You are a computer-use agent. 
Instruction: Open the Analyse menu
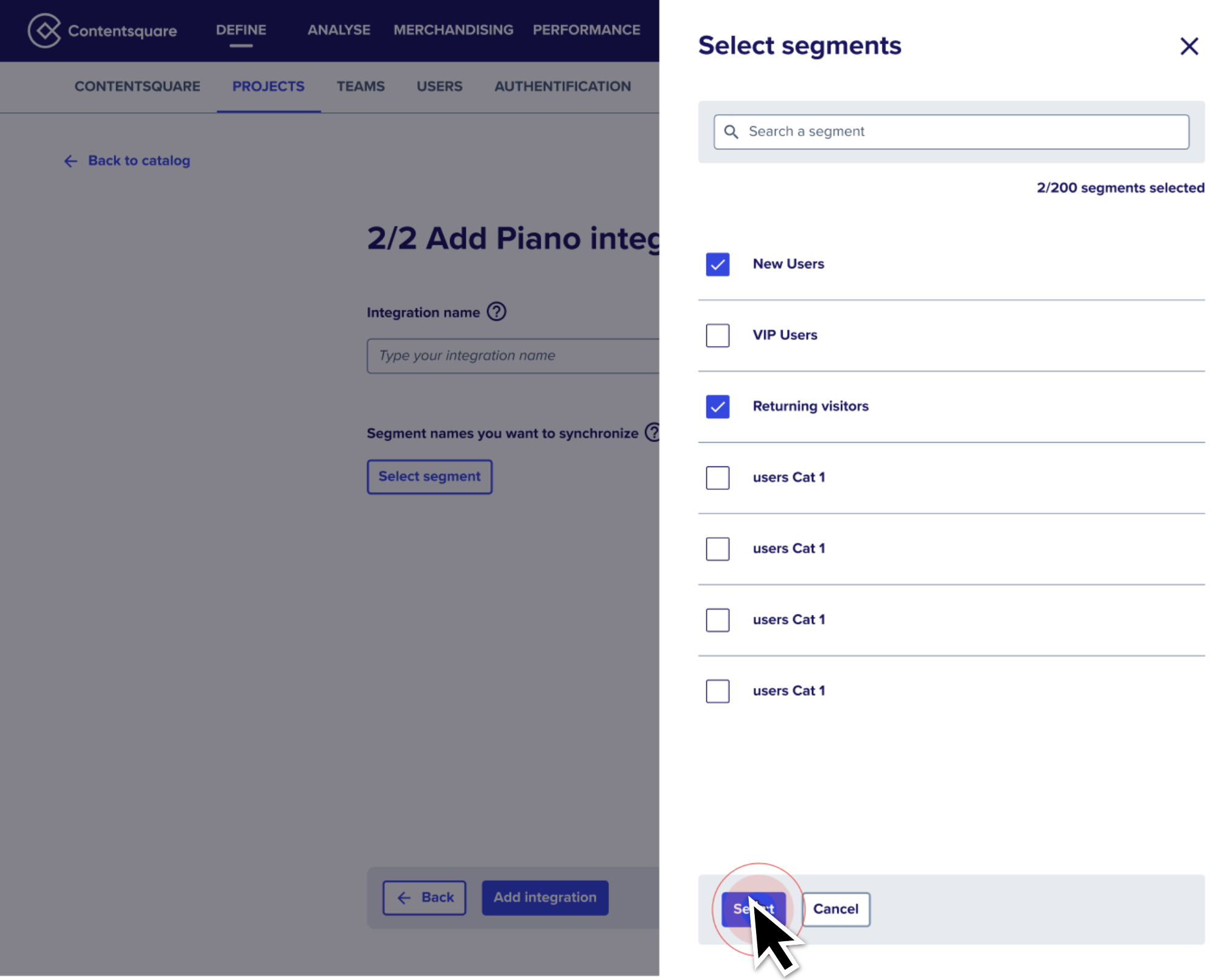[339, 30]
